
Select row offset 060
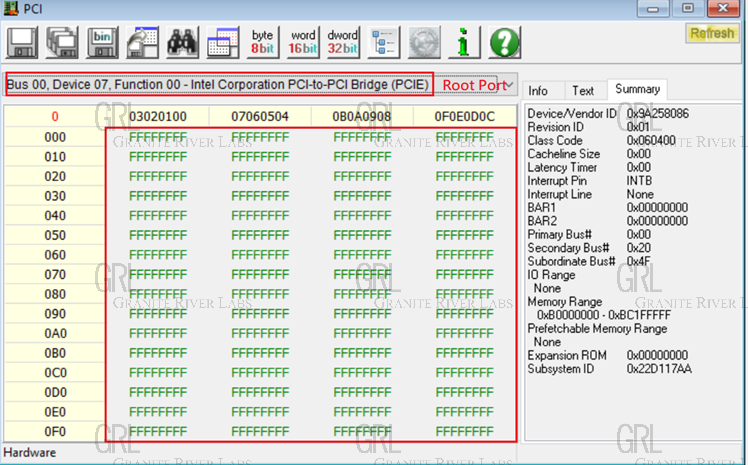coord(55,255)
